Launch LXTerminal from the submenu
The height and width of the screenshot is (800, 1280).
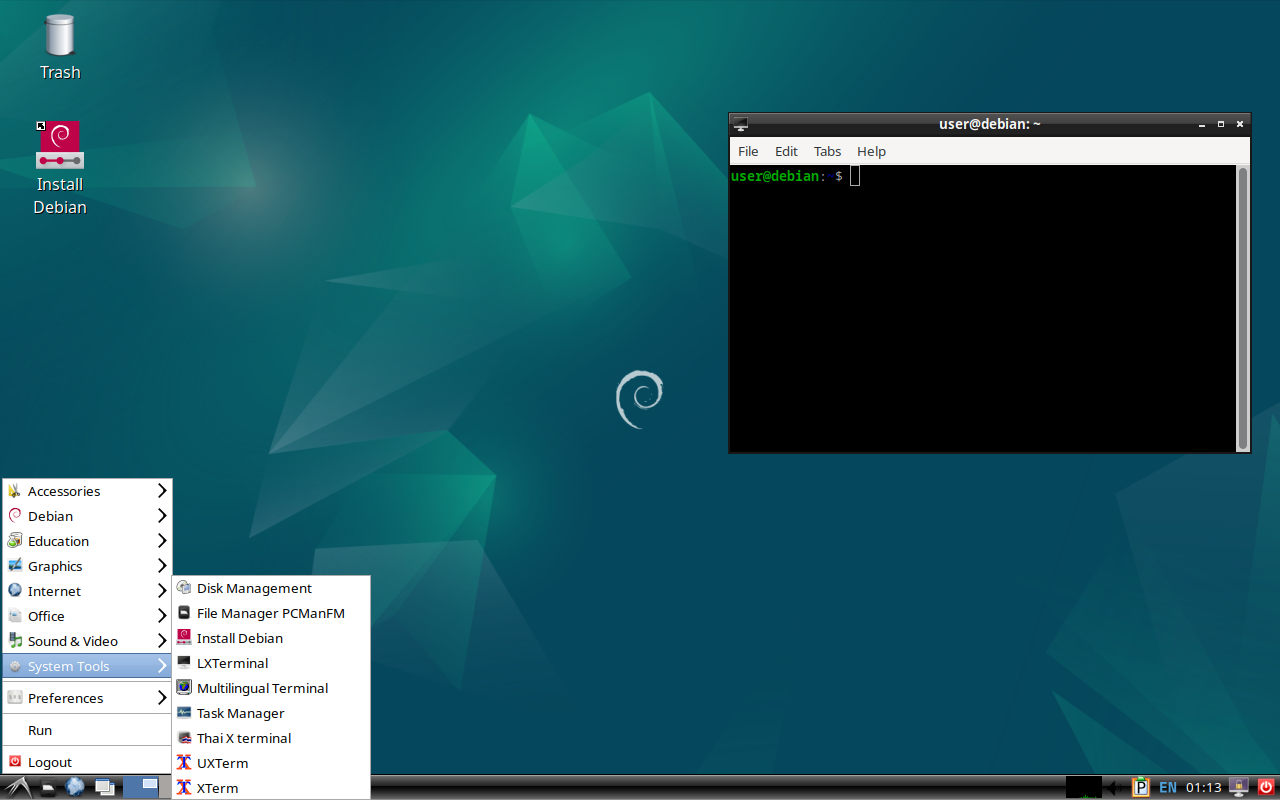(271, 663)
